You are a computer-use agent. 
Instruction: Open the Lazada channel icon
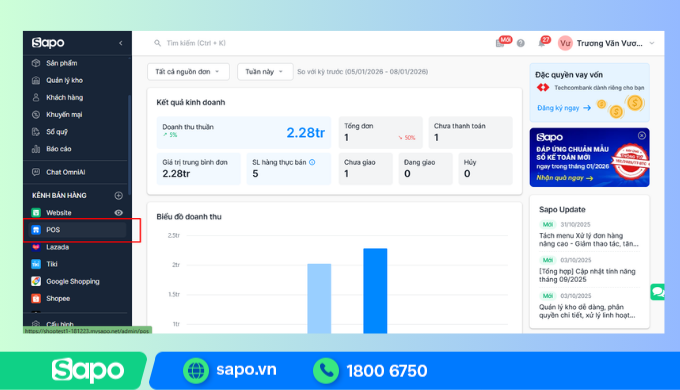coord(36,247)
